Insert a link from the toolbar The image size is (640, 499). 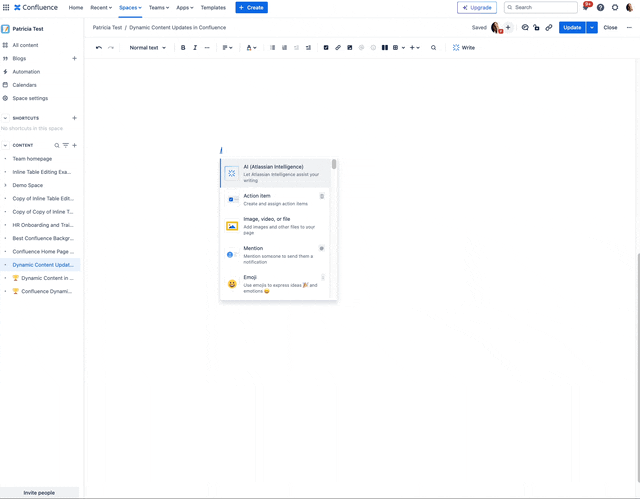click(338, 48)
